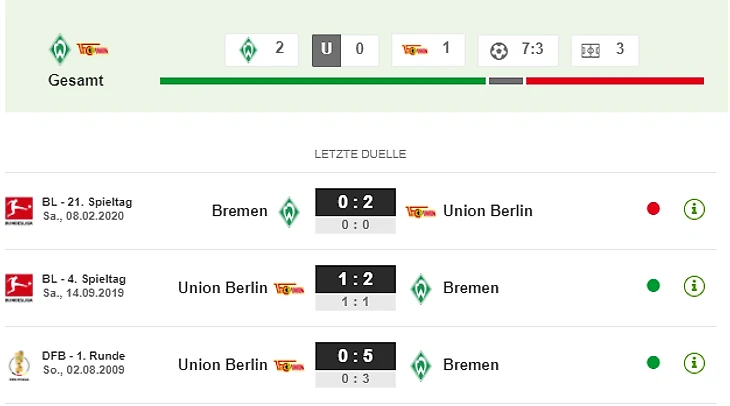730x406 pixels.
Task: Select the Union Berlin wins box showing 1
Action: [x=428, y=50]
